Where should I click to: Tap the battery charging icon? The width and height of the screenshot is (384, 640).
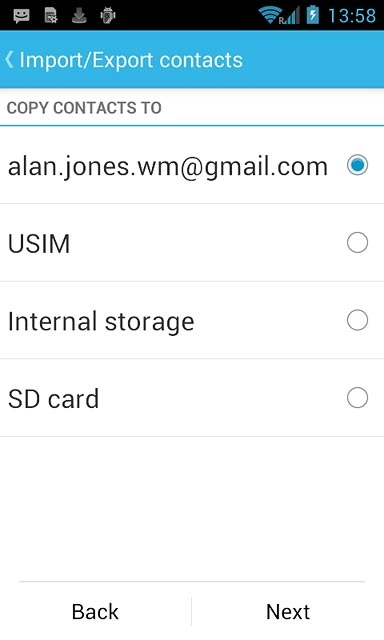[x=313, y=15]
